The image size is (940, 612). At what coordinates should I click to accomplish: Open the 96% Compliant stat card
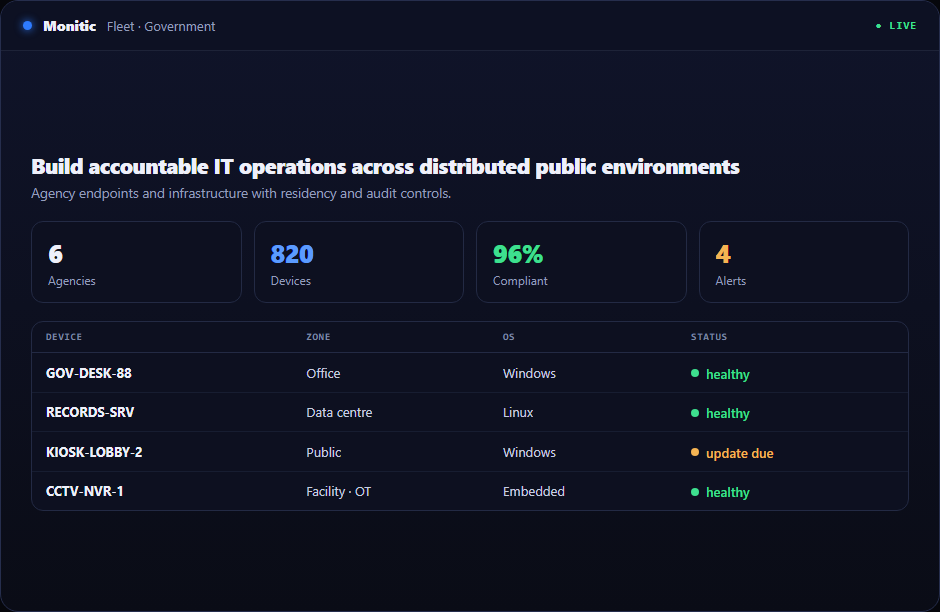(x=581, y=262)
